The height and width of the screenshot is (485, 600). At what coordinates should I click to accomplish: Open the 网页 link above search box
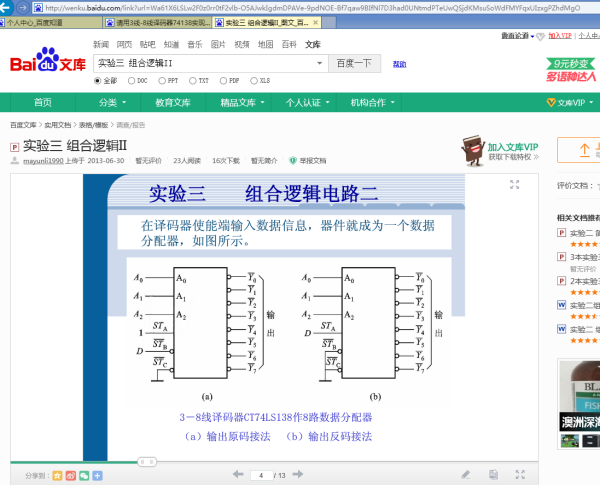124,44
